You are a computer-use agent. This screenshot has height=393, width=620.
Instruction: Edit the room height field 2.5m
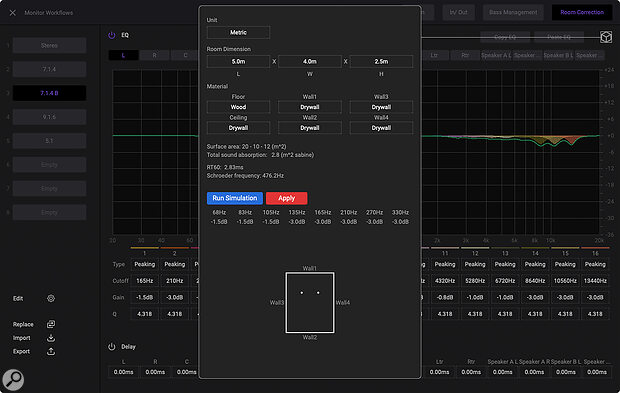coord(381,62)
